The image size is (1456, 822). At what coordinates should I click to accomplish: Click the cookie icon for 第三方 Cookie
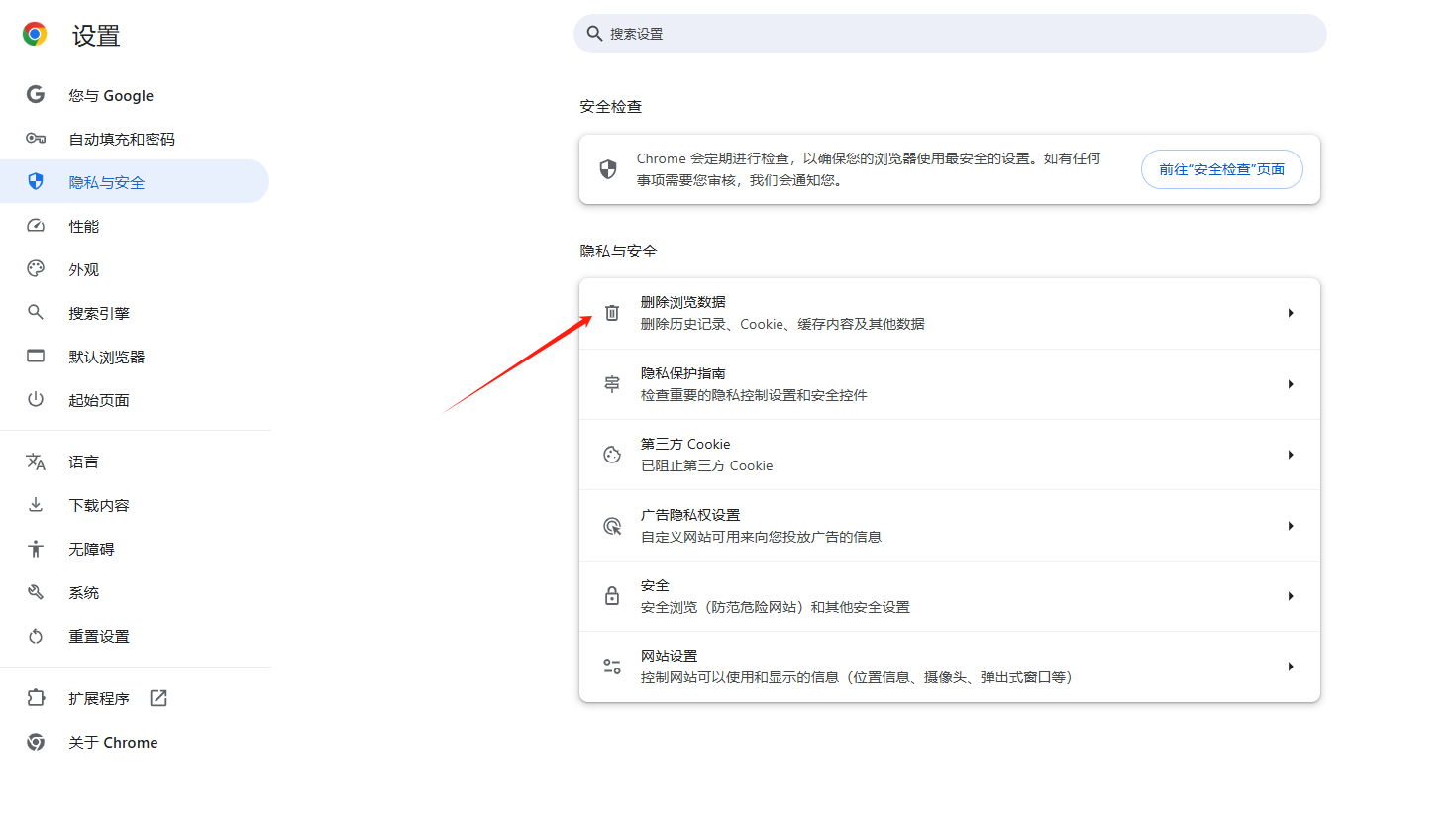click(x=612, y=455)
